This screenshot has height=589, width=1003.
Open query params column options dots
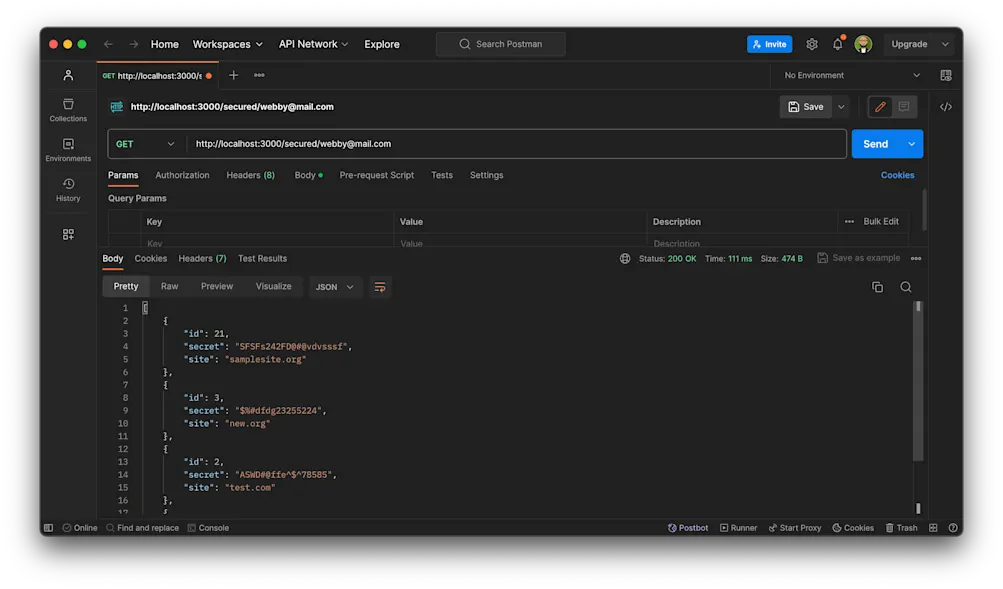[849, 222]
